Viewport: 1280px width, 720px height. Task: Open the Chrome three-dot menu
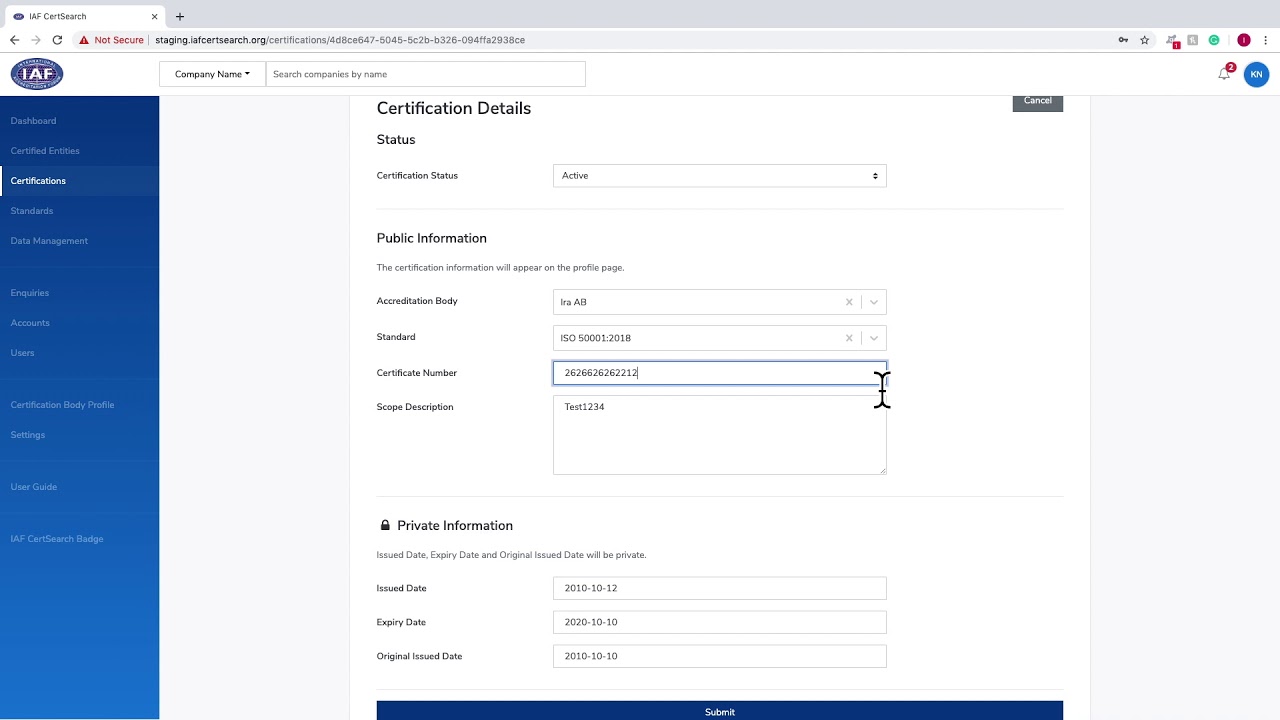pos(1266,40)
